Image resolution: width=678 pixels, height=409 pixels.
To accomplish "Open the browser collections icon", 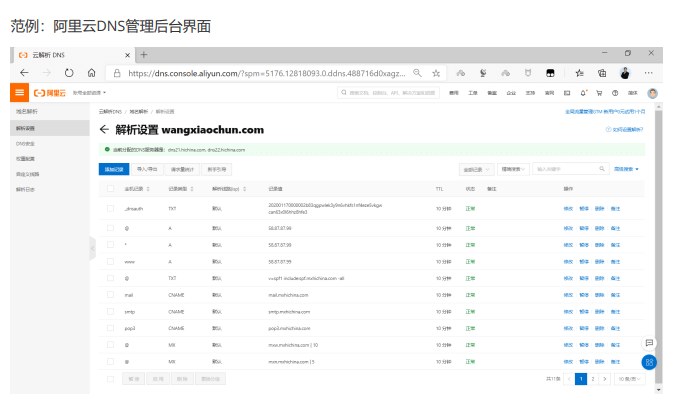I will (x=602, y=73).
